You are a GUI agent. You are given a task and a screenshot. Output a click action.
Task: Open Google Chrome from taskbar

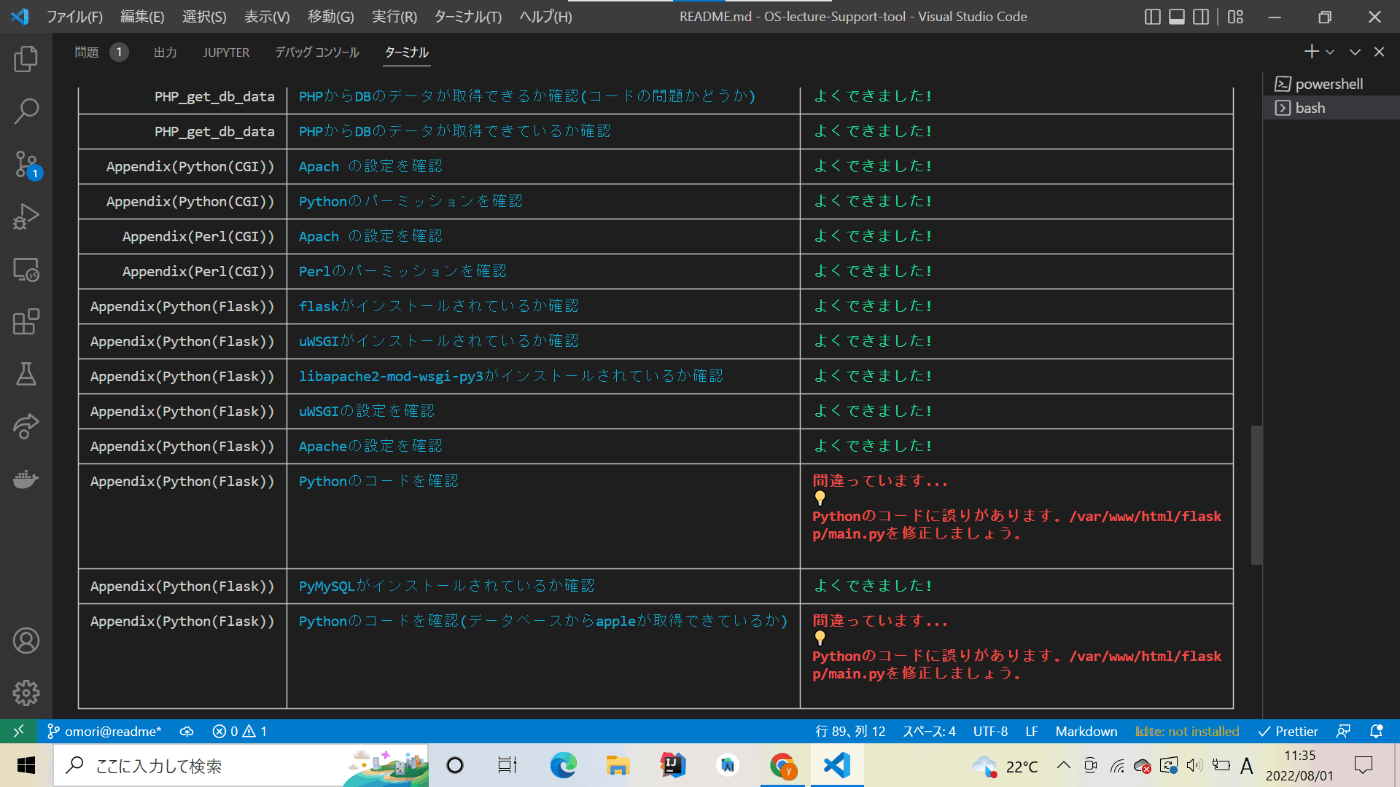783,766
